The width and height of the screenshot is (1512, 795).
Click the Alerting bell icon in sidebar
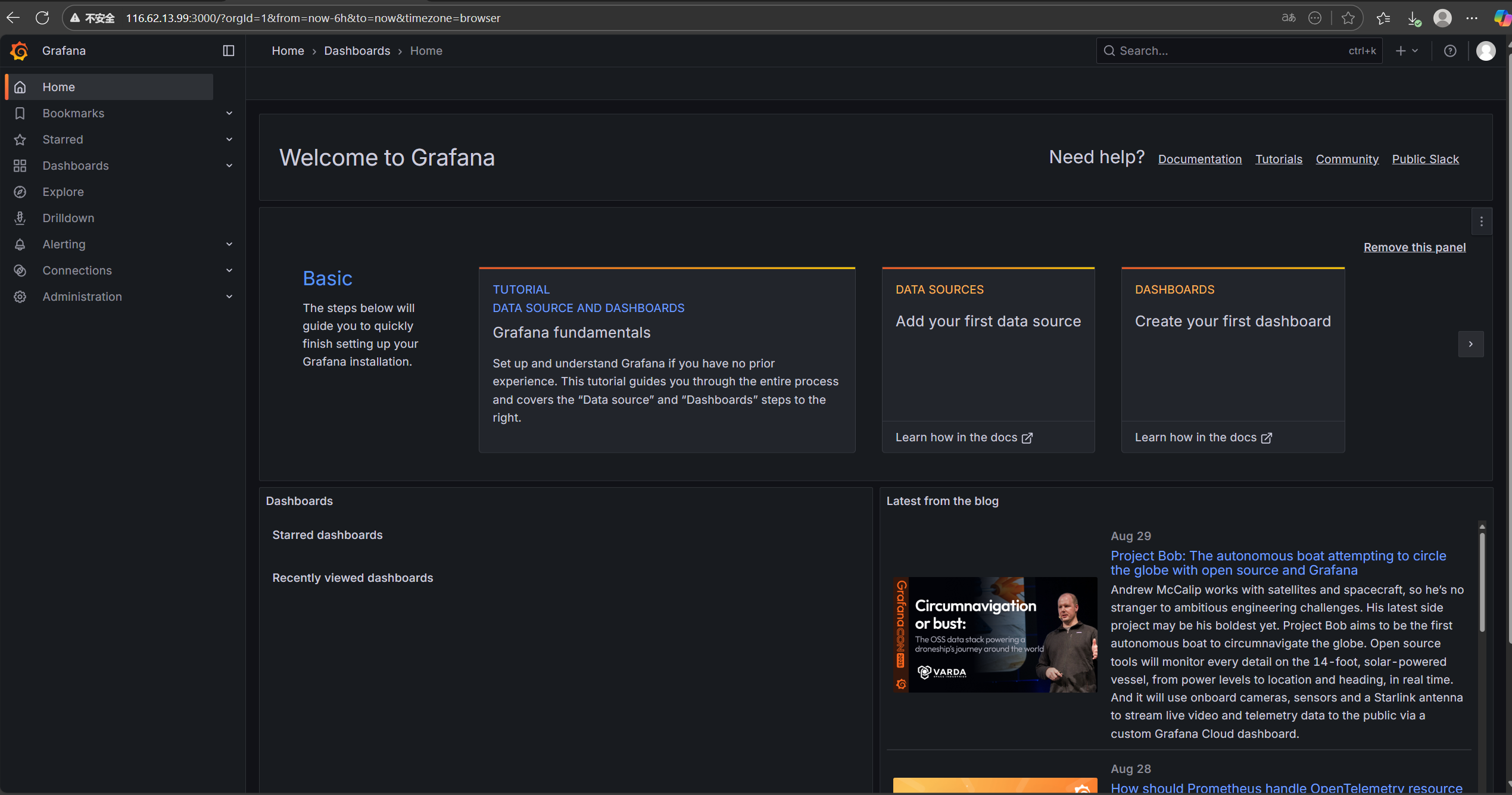point(20,244)
